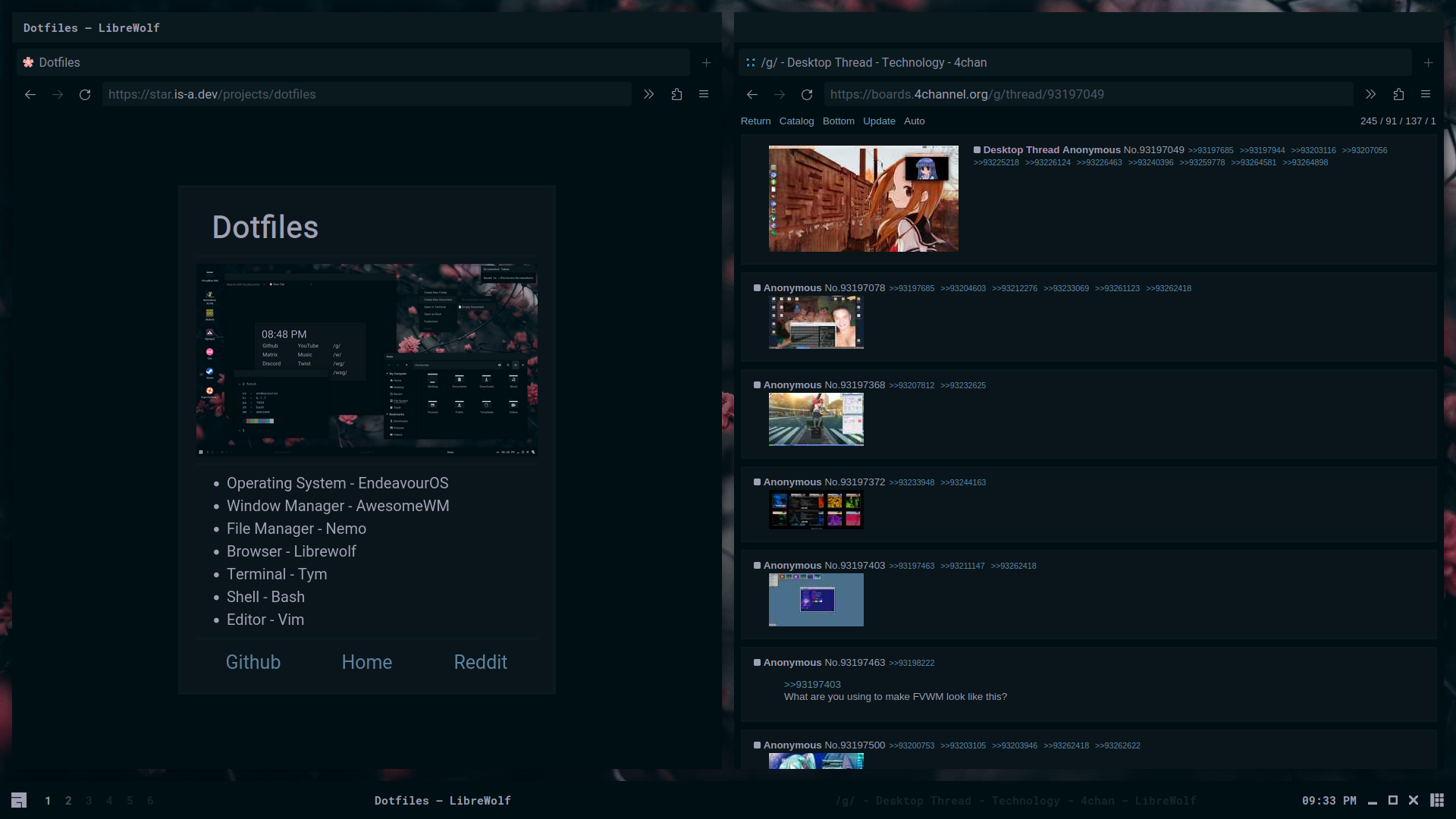Reload the 4chan Desktop Thread page
Viewport: 1456px width, 819px height.
point(807,95)
